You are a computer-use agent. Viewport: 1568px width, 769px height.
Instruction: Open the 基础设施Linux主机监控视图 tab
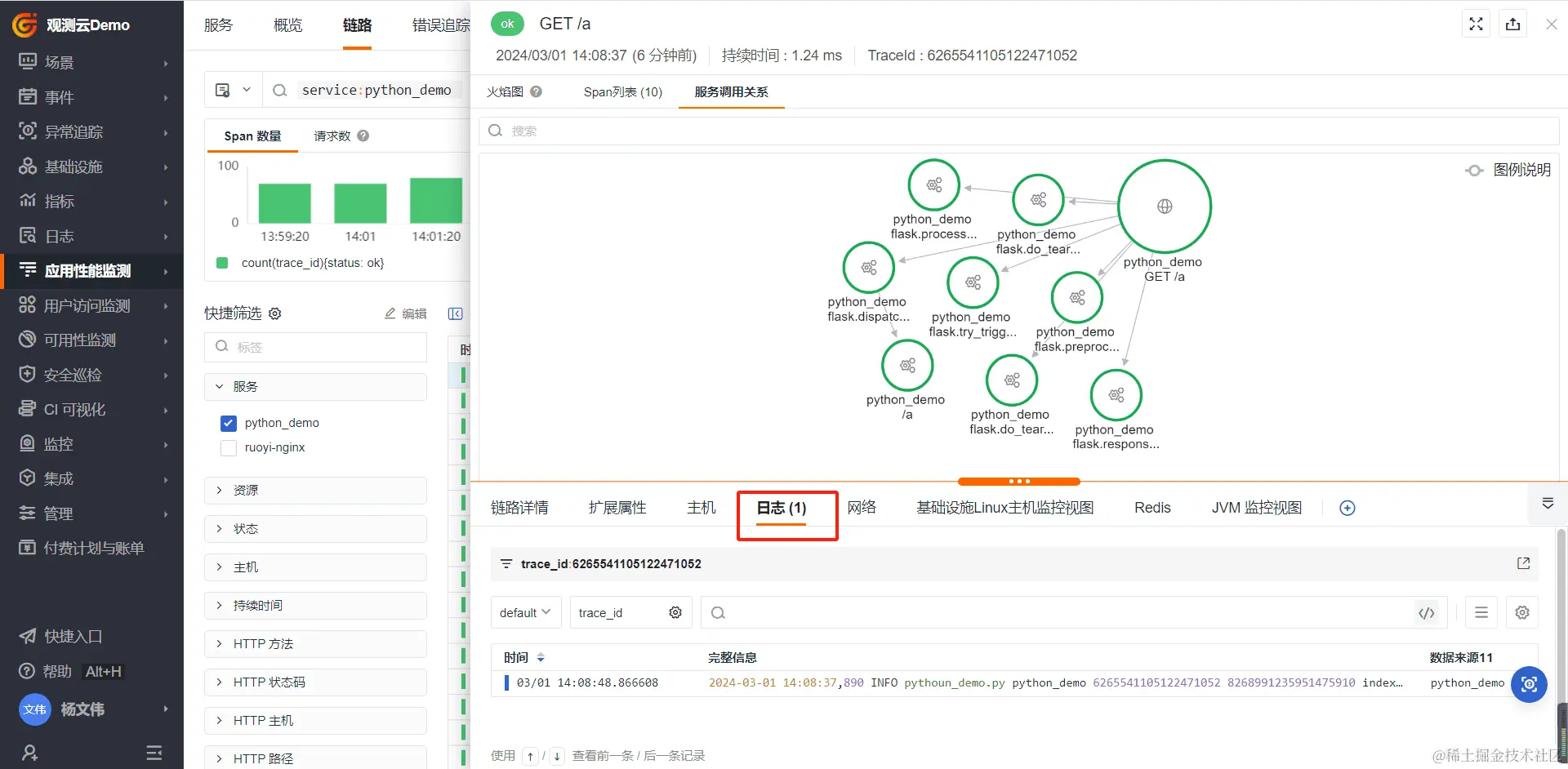coord(1004,508)
